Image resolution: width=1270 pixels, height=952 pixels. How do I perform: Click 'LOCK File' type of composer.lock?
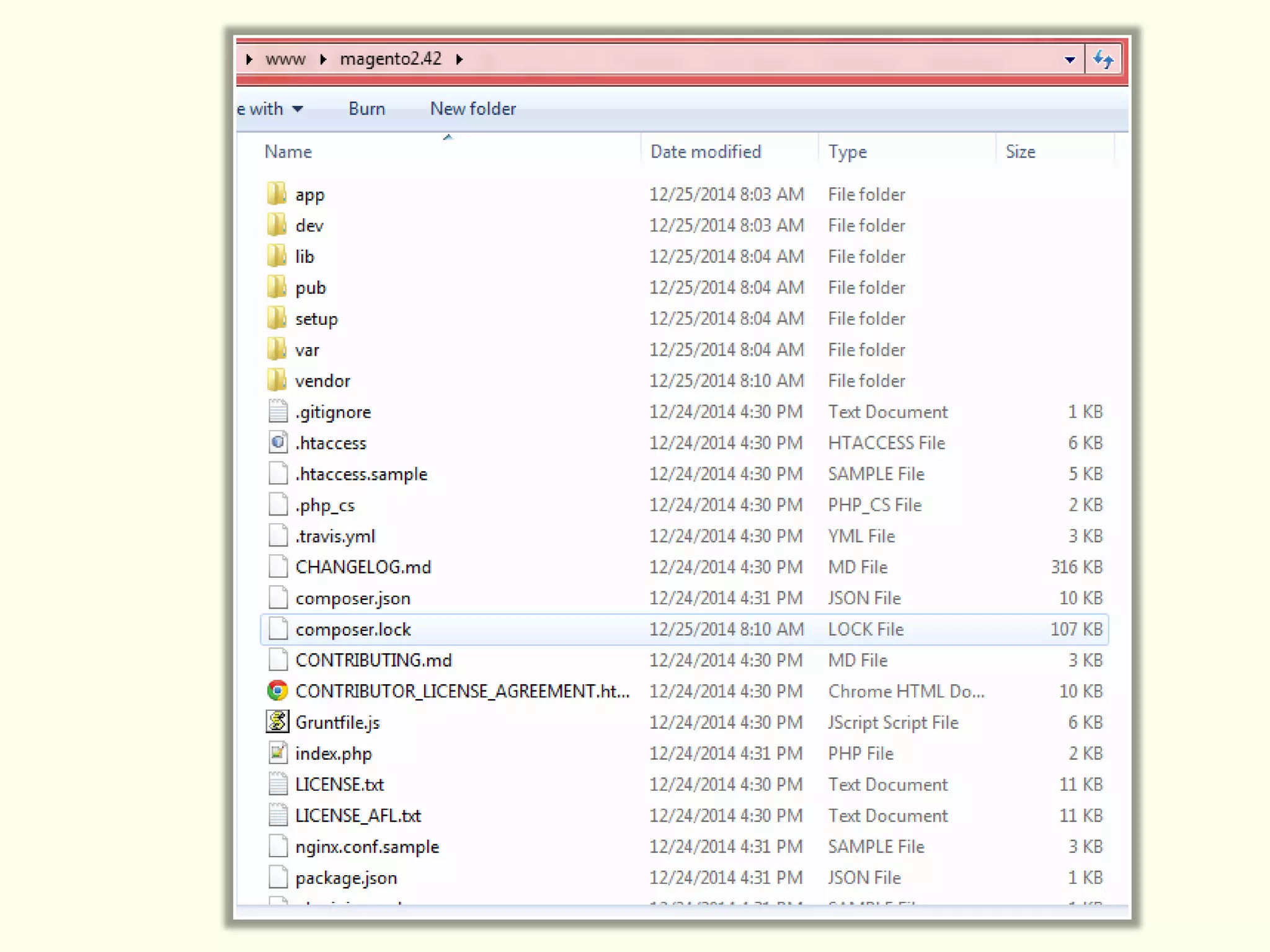(866, 629)
